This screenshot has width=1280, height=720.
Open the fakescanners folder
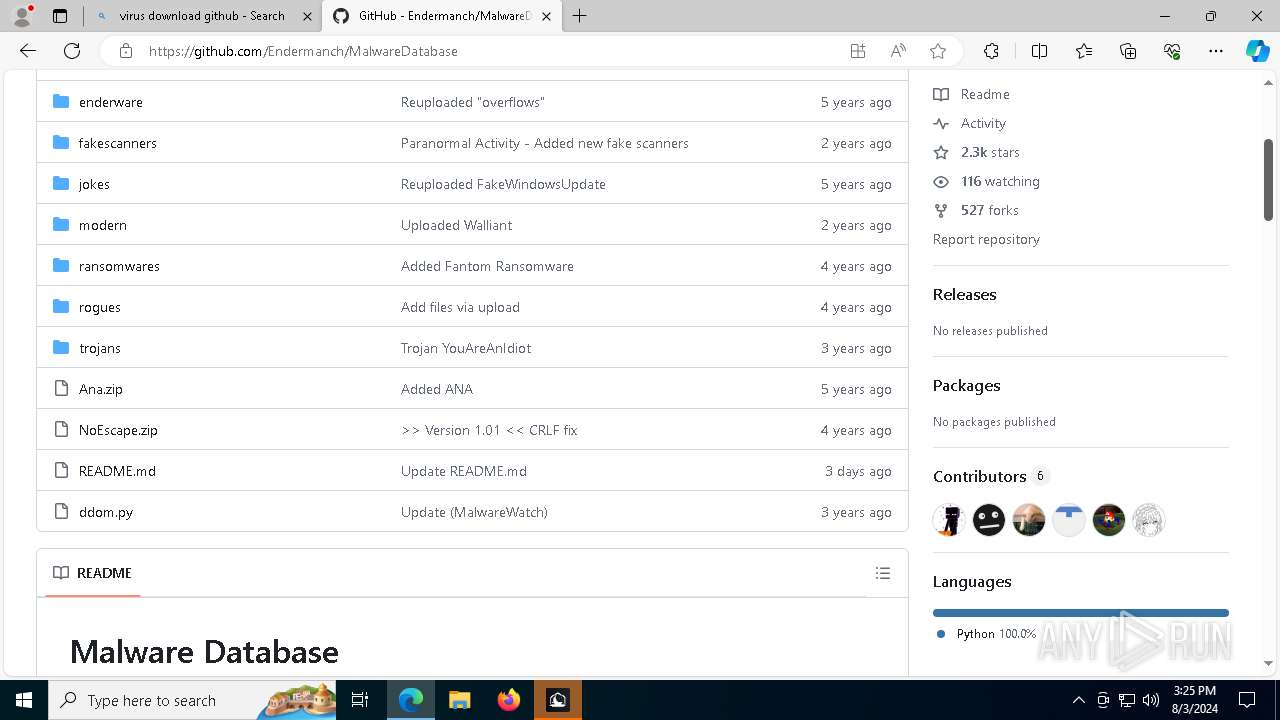pyautogui.click(x=117, y=143)
